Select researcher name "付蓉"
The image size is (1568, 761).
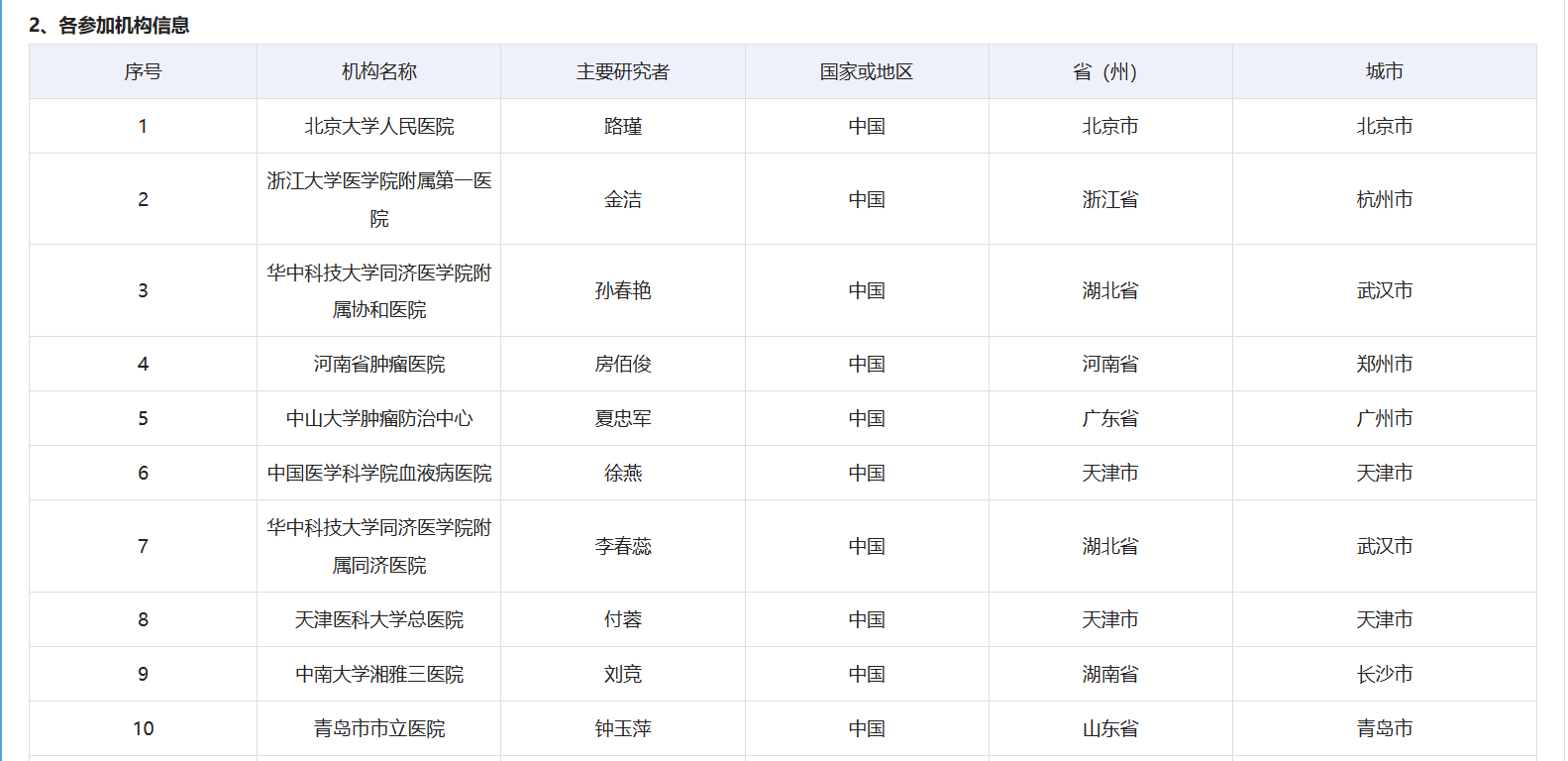[x=623, y=619]
